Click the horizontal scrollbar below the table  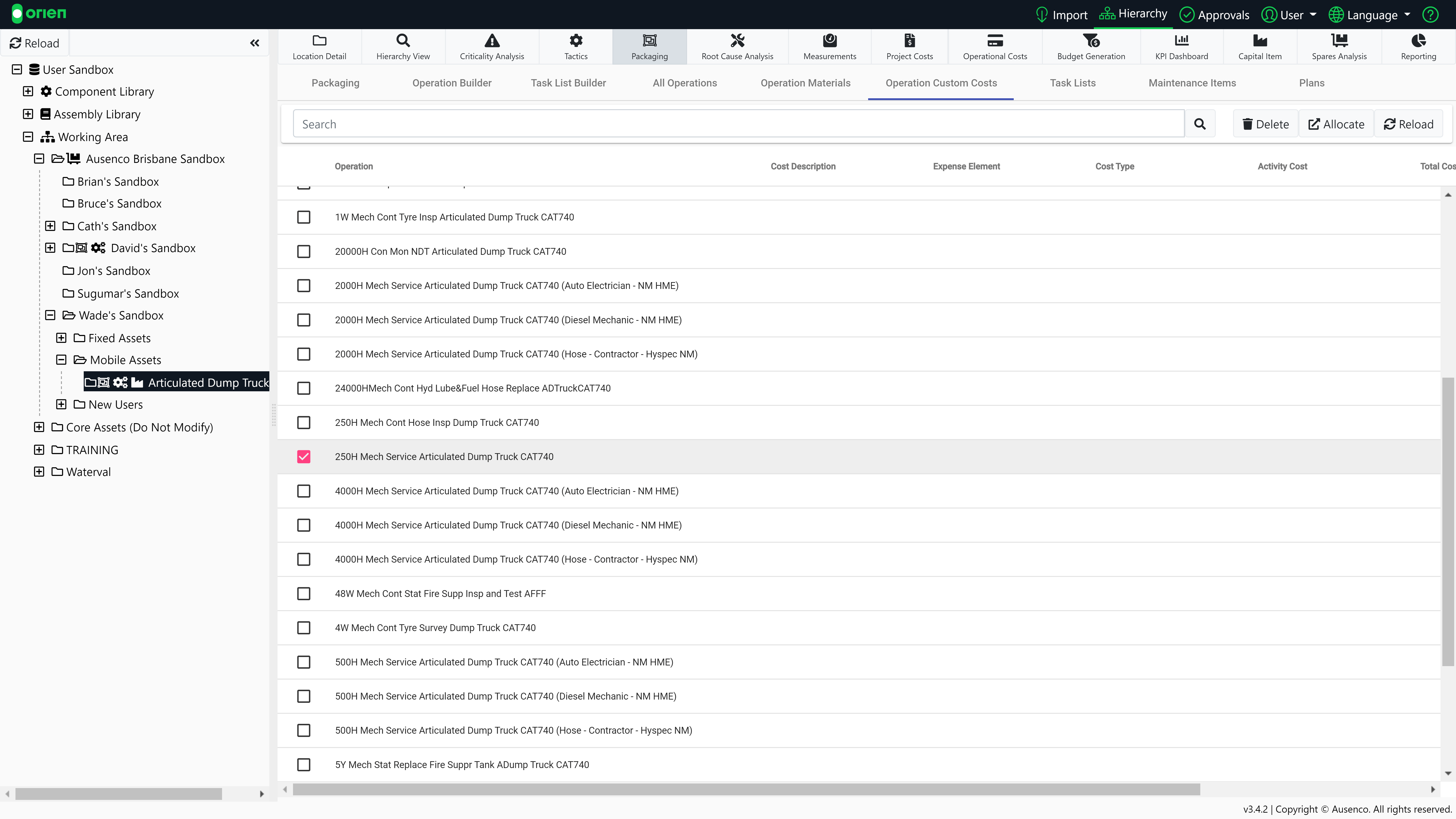coord(746,789)
